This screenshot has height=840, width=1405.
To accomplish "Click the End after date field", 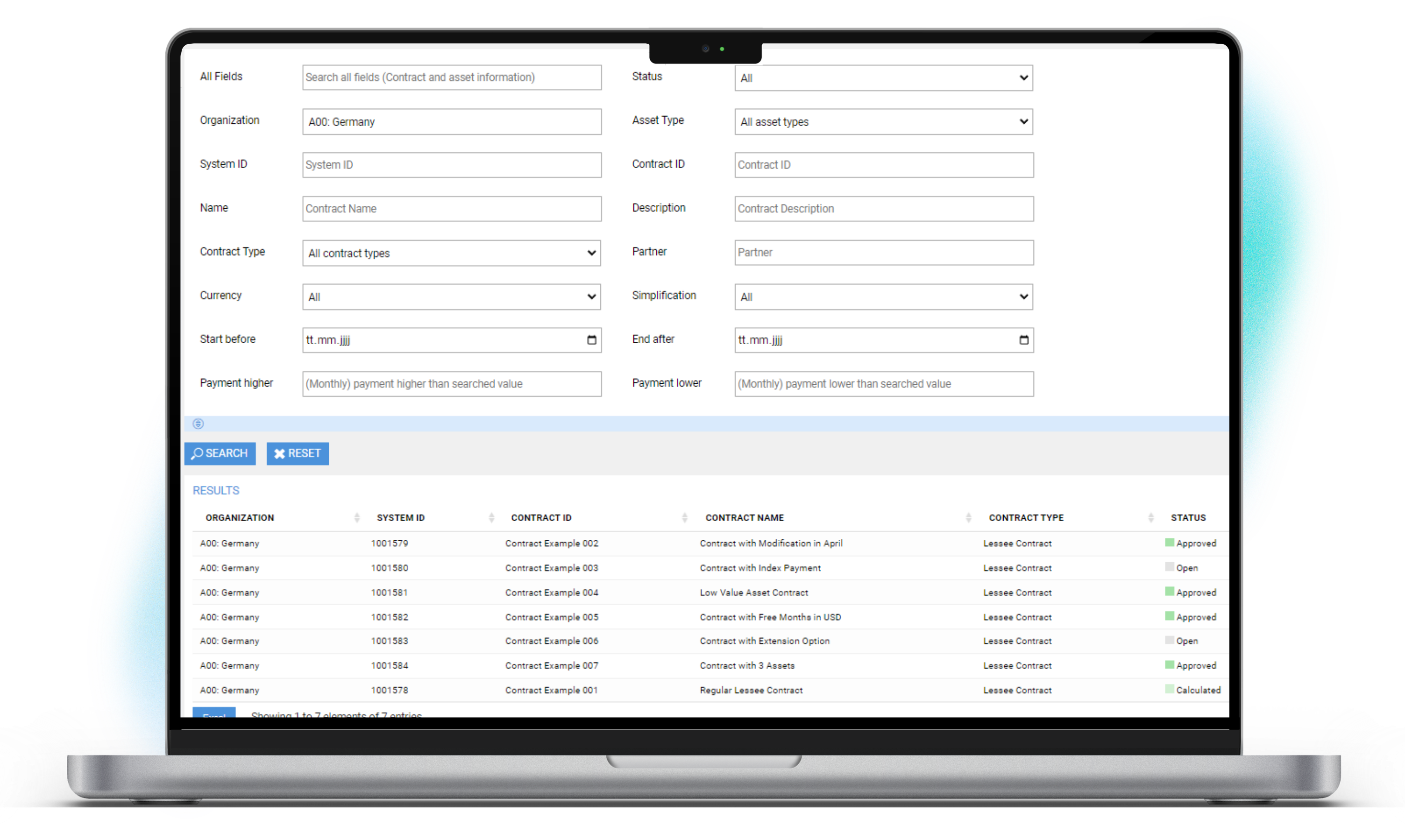I will 884,340.
